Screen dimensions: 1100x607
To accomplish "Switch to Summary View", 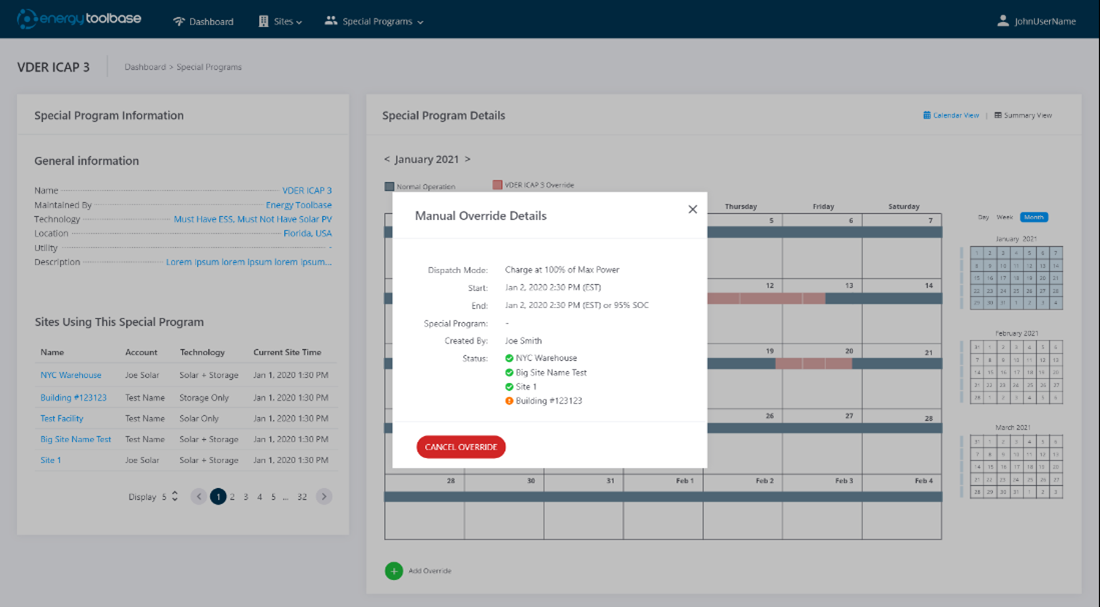I will (1023, 115).
